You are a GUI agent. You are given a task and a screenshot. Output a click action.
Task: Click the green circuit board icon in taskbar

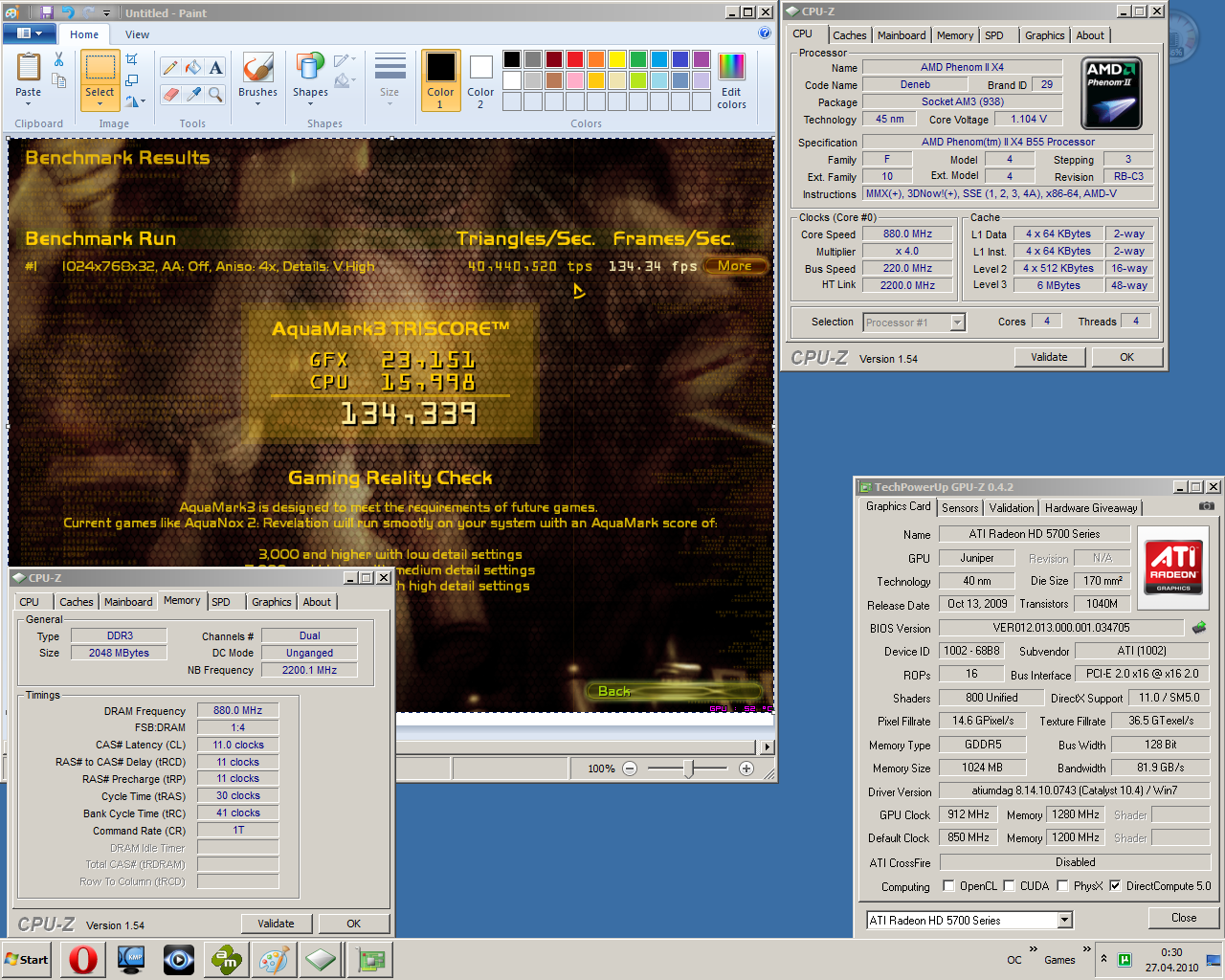369,959
